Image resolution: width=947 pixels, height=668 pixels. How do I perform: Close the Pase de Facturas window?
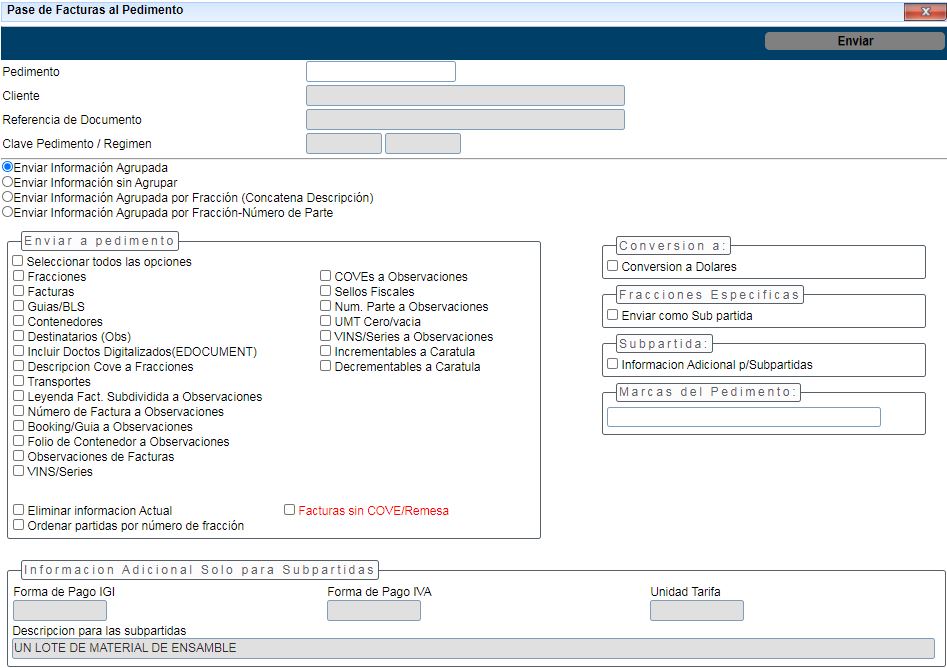pos(924,12)
